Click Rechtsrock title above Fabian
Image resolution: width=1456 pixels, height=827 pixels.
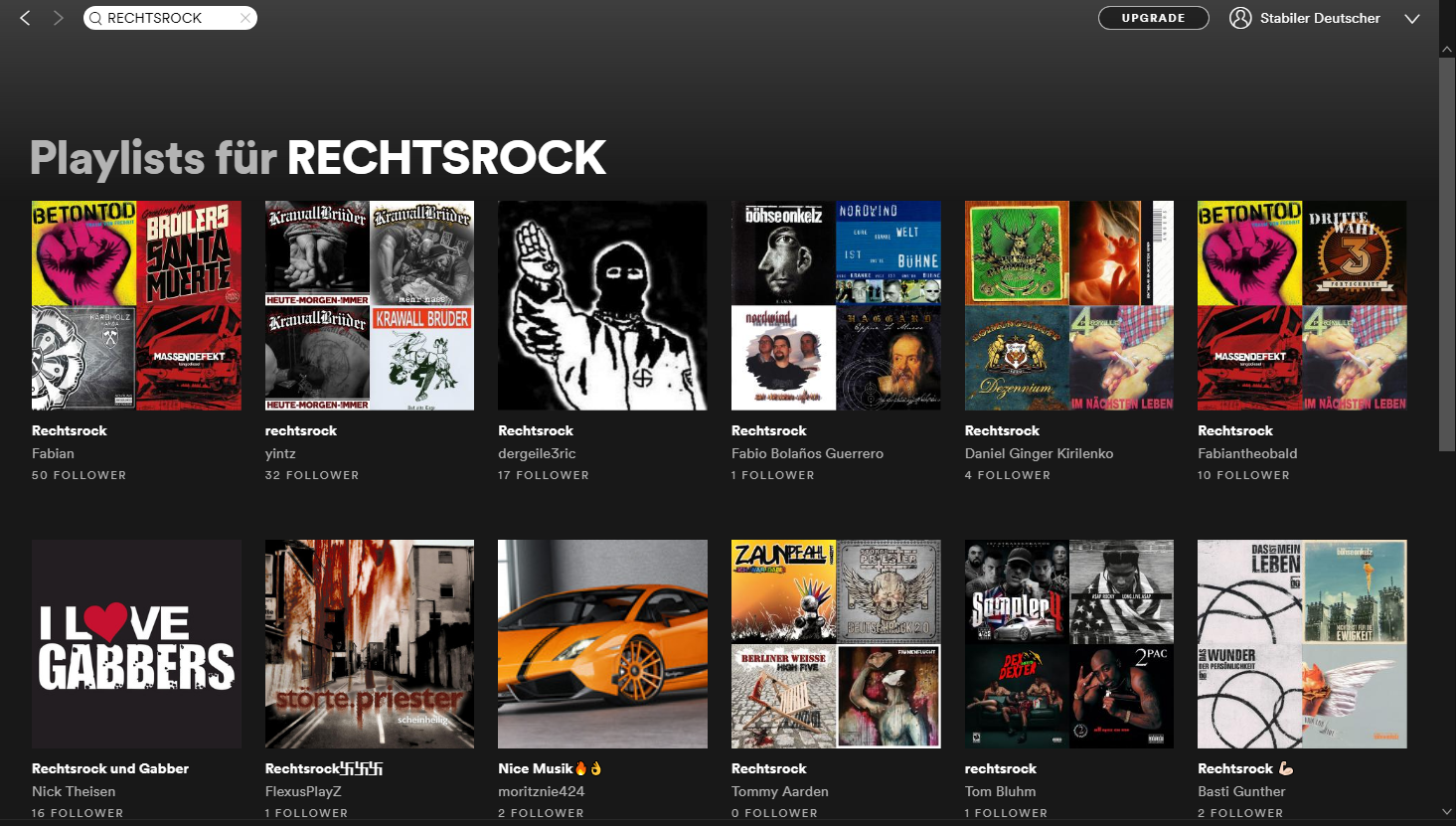69,430
